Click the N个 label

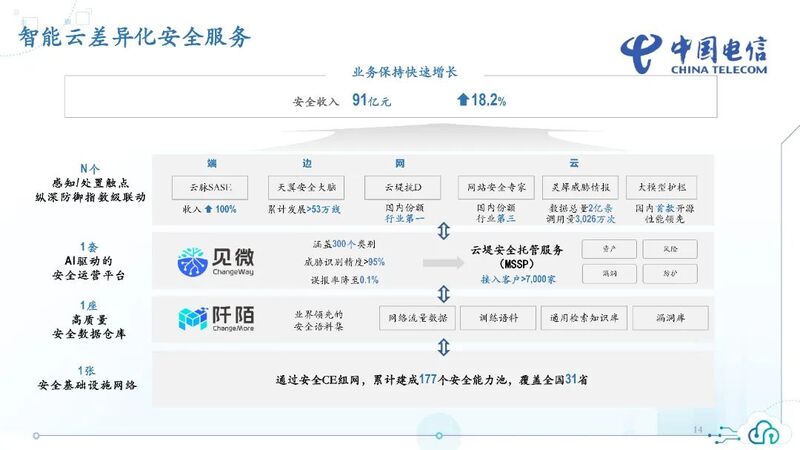pyautogui.click(x=90, y=169)
